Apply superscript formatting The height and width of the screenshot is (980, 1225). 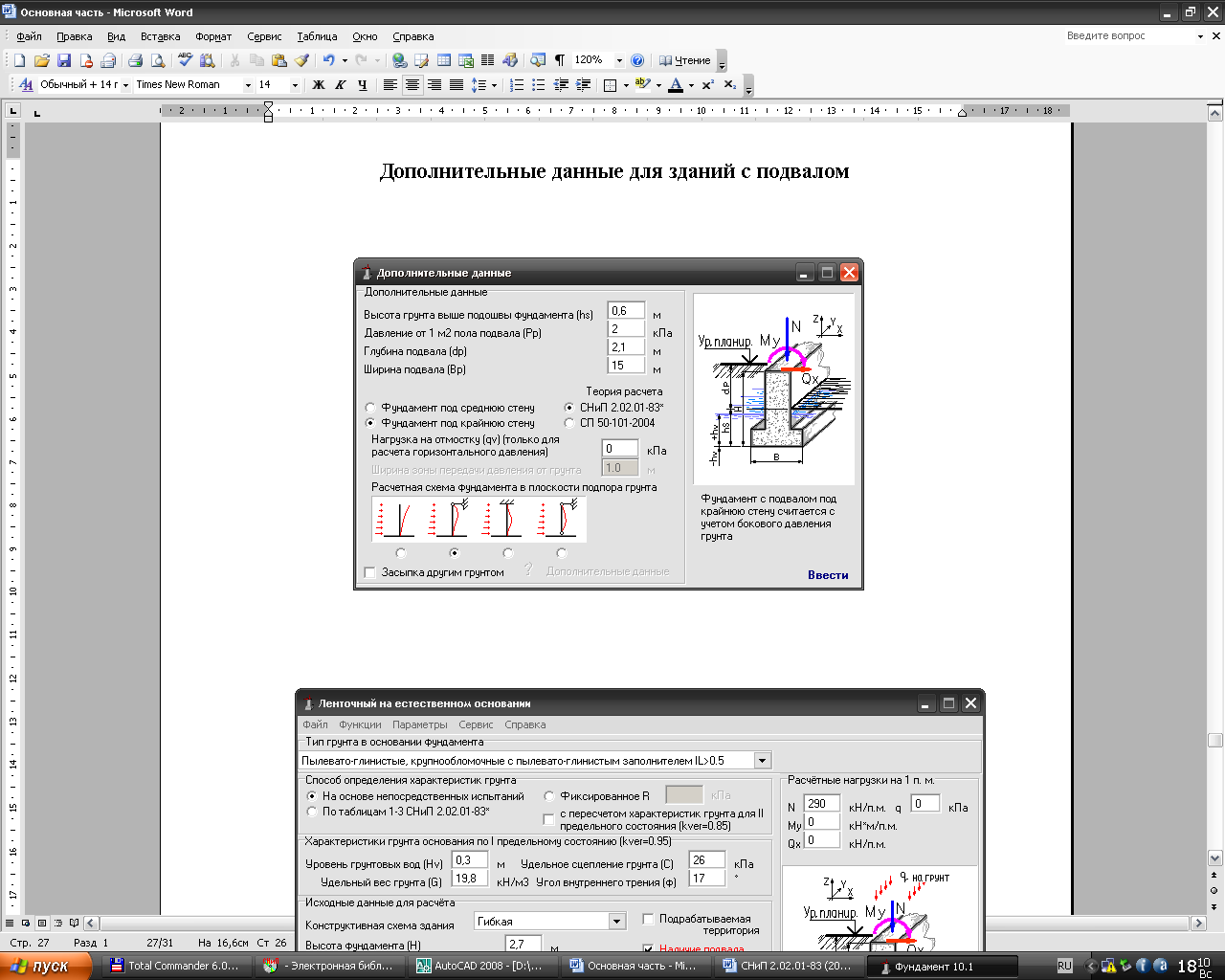tap(708, 84)
